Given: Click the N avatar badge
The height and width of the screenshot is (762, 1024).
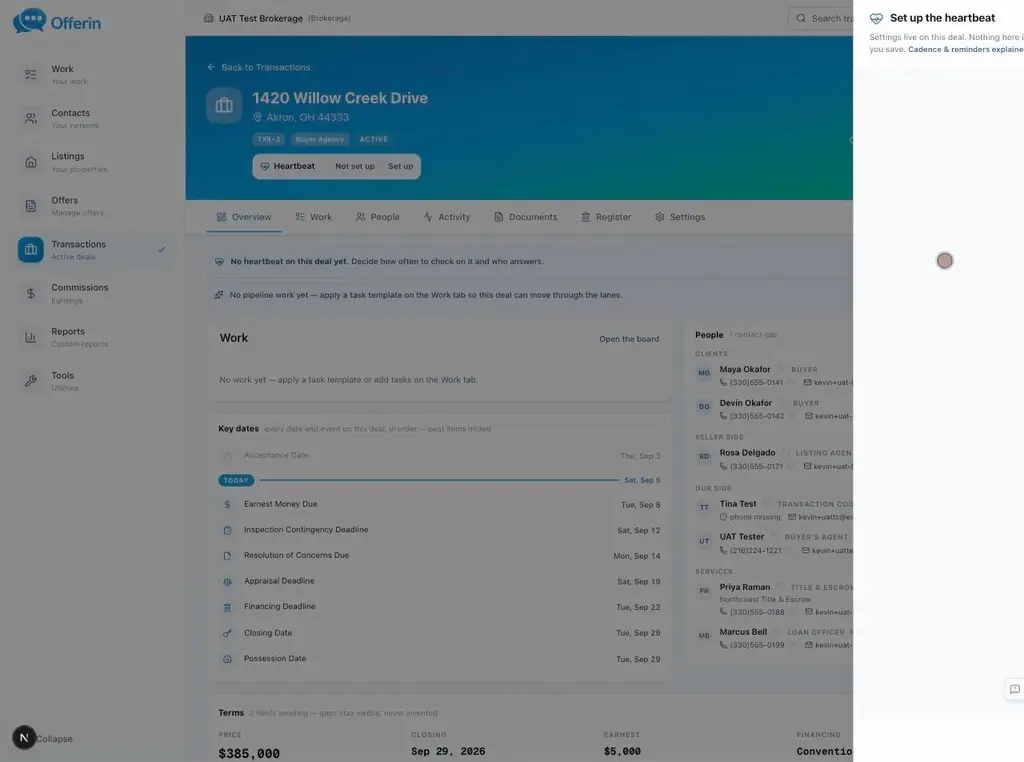Looking at the screenshot, I should (24, 738).
